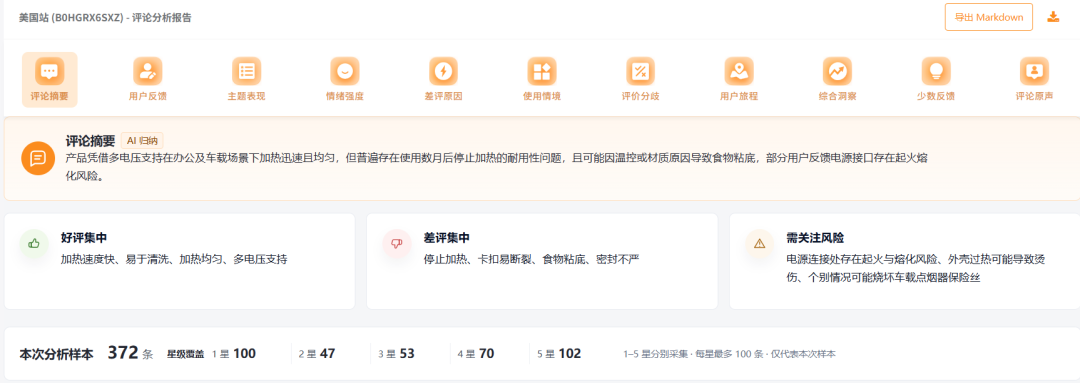This screenshot has height=383, width=1080.
Task: Click the note 1–5 星分别采集
Action: 729,354
